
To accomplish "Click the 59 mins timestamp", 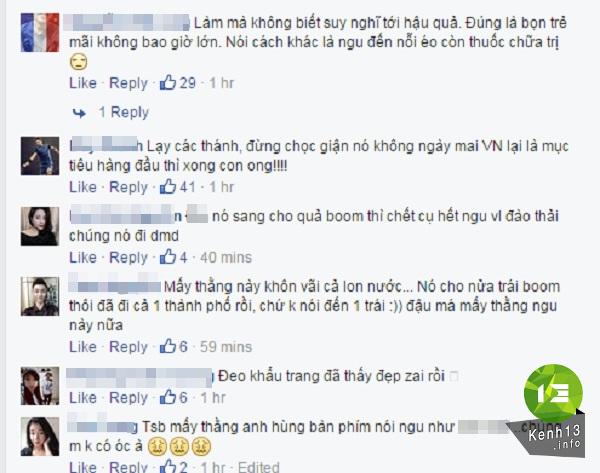I will tap(226, 347).
